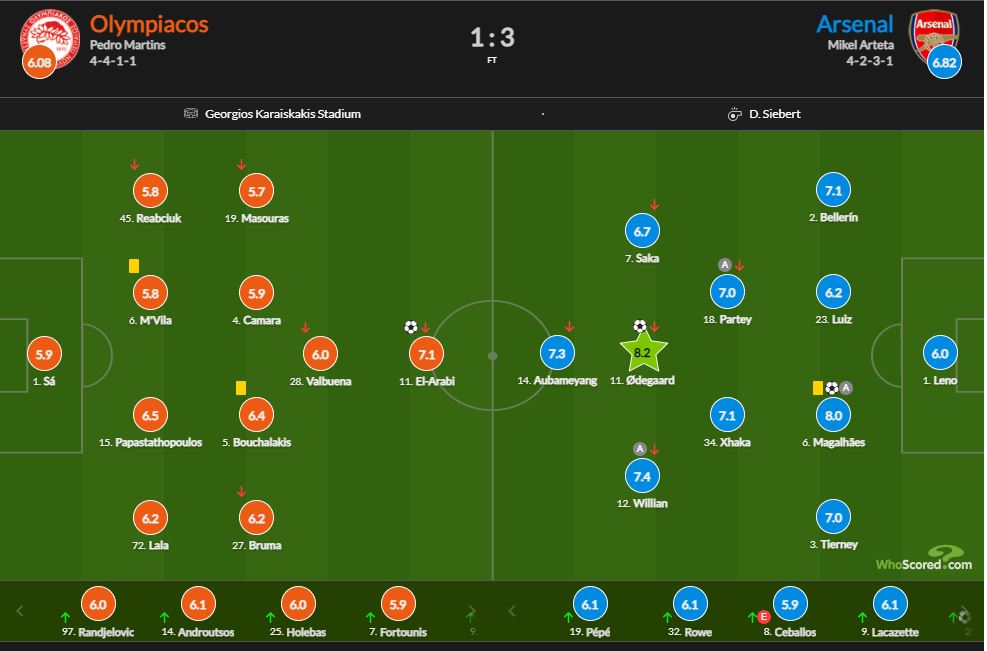Click the stadium icon beside Georgios Karaiskakis
Image resolution: width=987 pixels, height=651 pixels.
point(191,113)
